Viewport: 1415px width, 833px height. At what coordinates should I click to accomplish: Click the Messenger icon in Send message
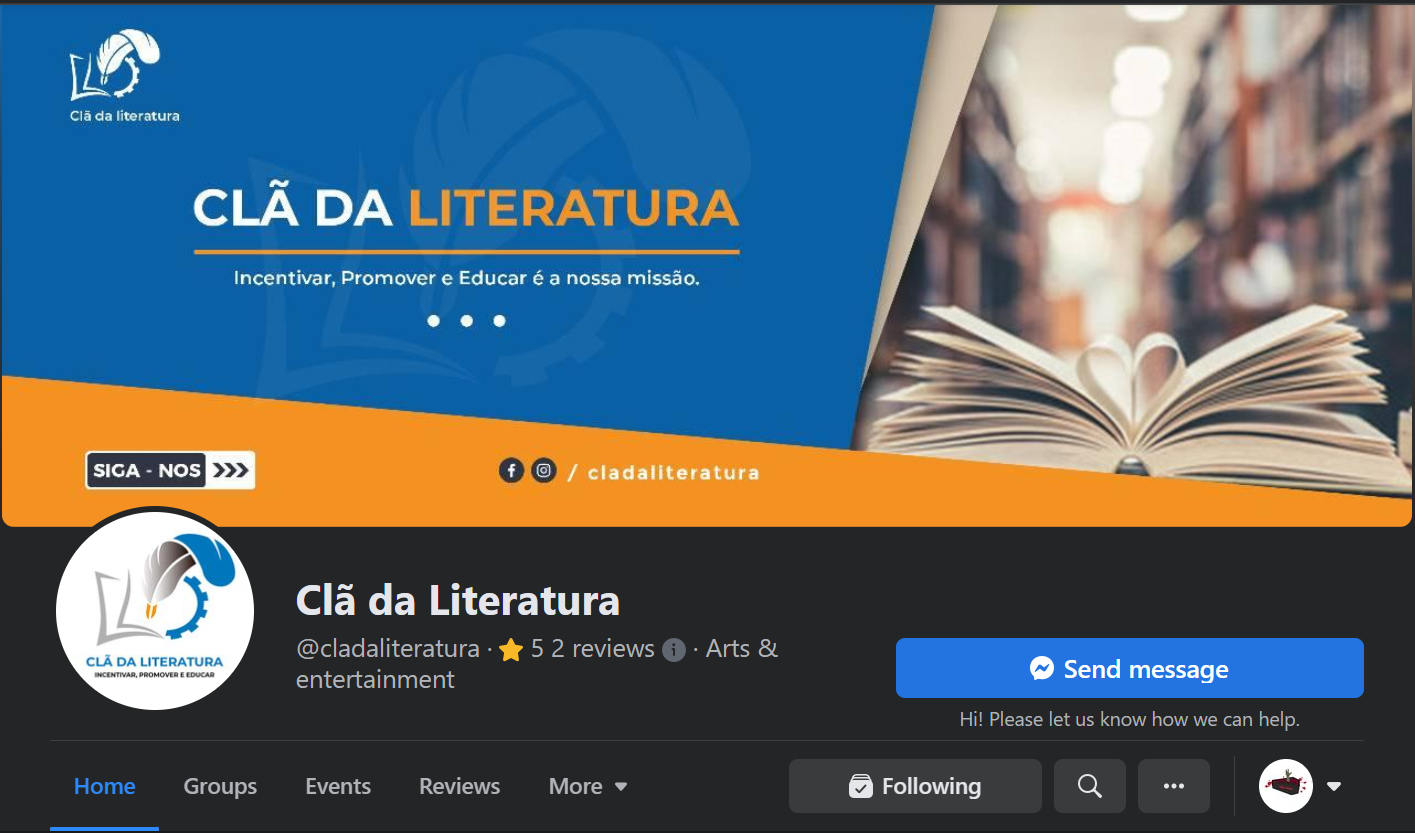click(1042, 668)
